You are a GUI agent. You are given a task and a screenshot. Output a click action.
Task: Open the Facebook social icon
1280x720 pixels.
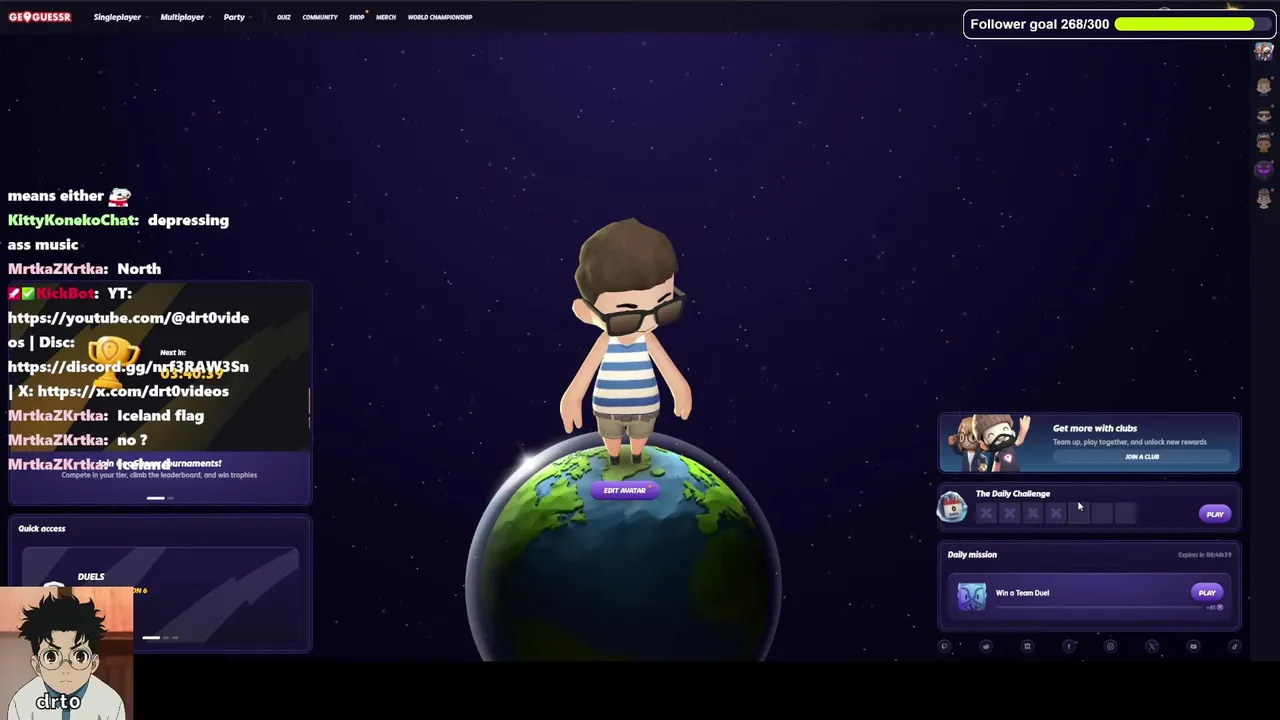[x=1069, y=646]
